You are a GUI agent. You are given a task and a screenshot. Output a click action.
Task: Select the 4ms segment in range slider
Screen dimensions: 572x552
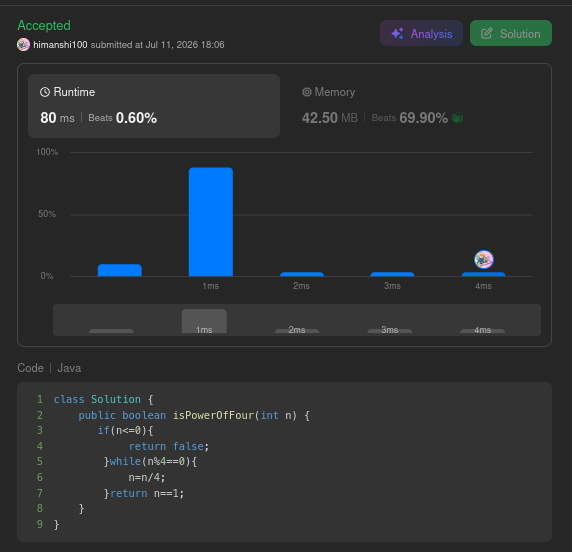(483, 330)
